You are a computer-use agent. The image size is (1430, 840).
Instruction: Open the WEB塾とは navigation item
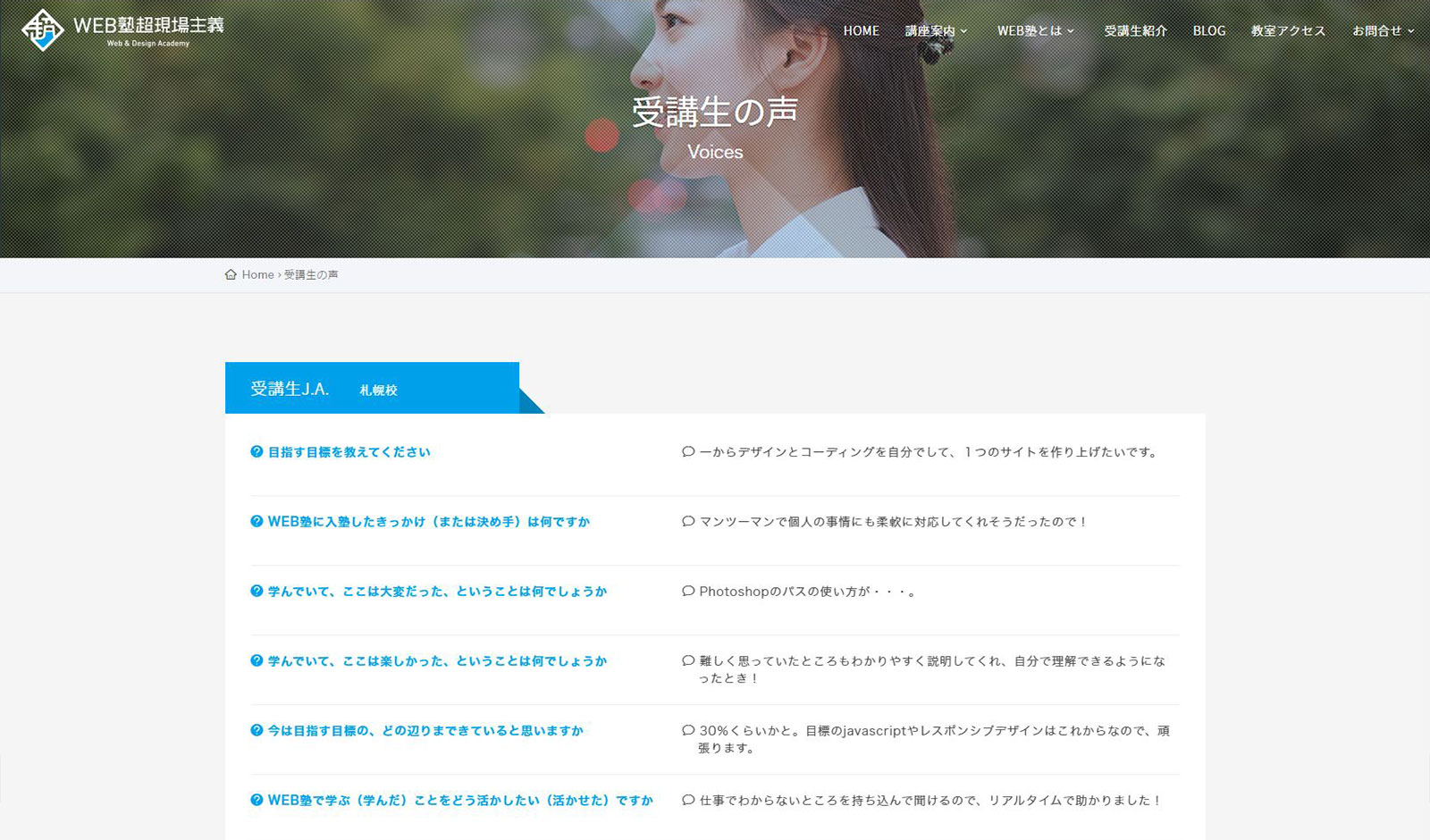(1030, 30)
